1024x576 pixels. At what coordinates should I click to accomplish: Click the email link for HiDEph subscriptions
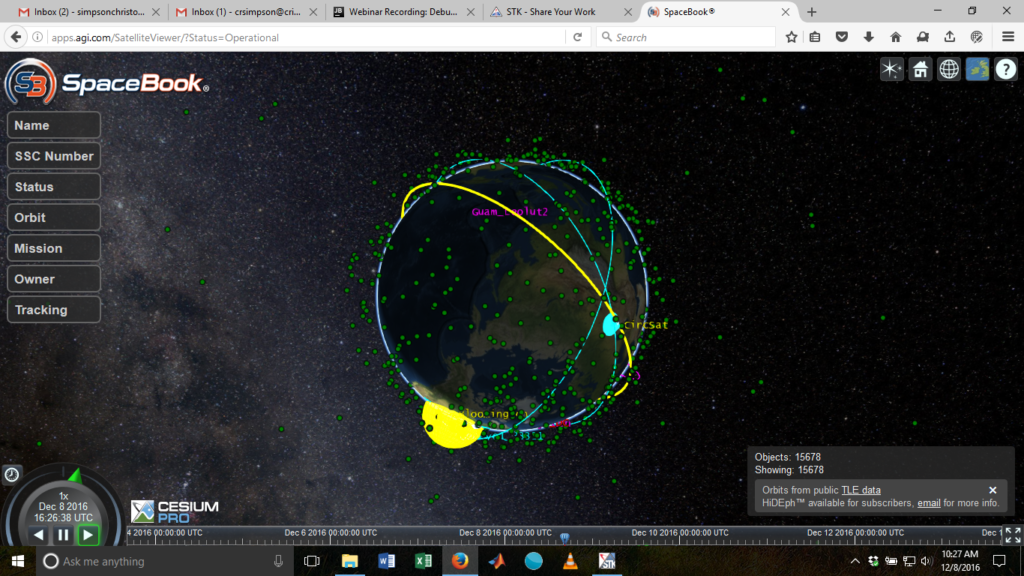(929, 502)
